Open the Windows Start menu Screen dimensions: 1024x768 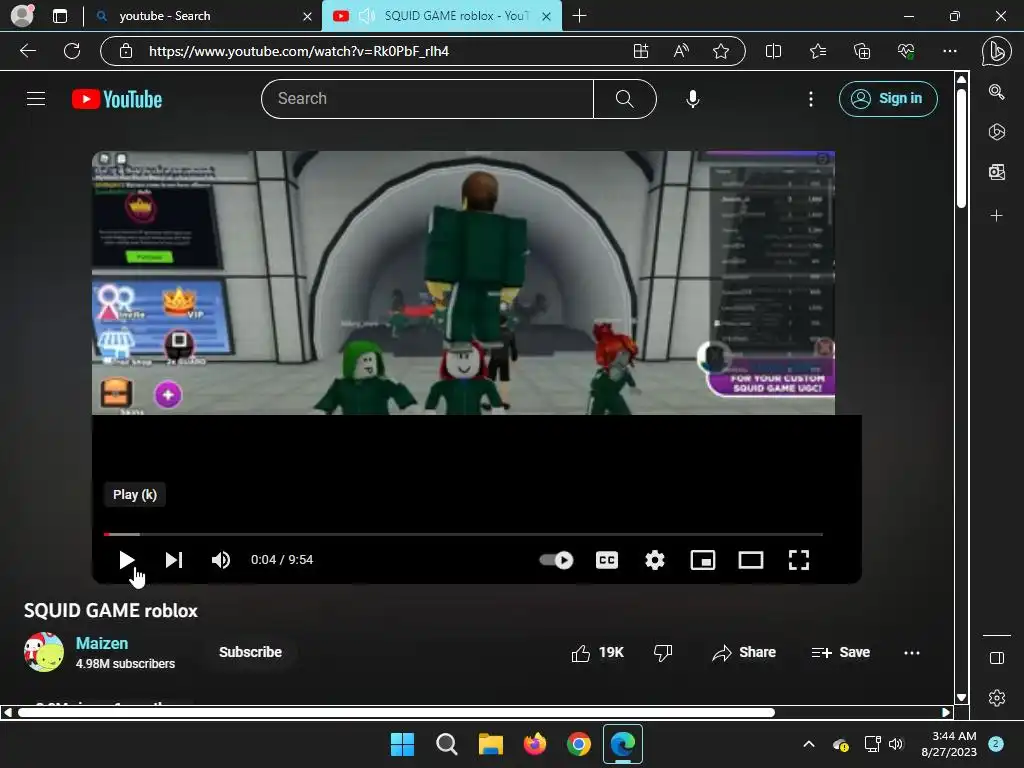pos(402,744)
